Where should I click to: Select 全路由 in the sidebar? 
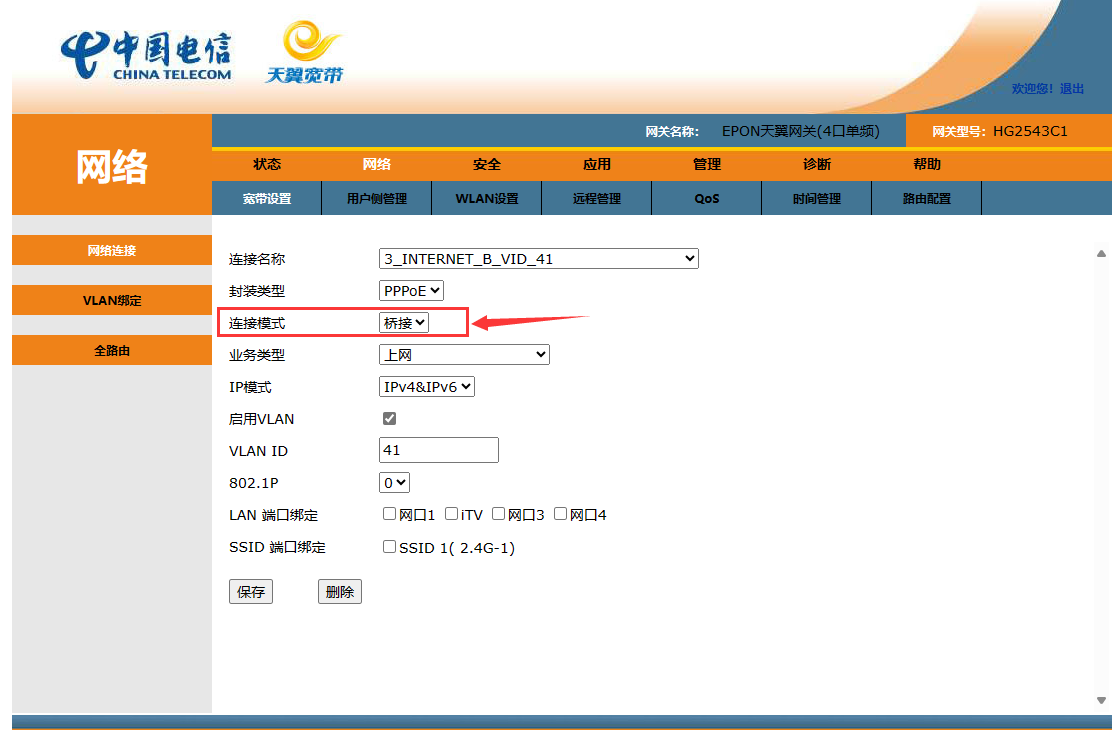[x=112, y=350]
